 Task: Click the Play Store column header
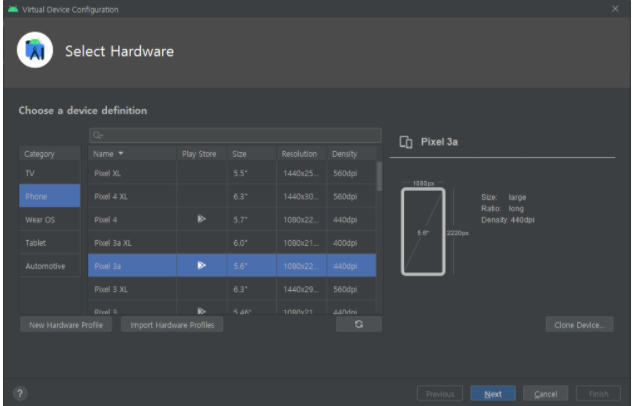201,154
